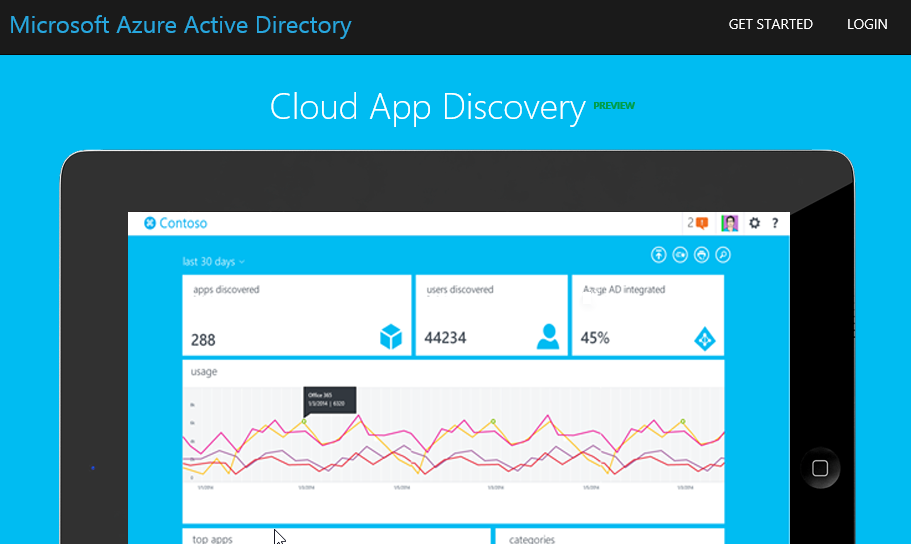
Task: Click the diamond Azure AD icon in tile
Action: (705, 339)
